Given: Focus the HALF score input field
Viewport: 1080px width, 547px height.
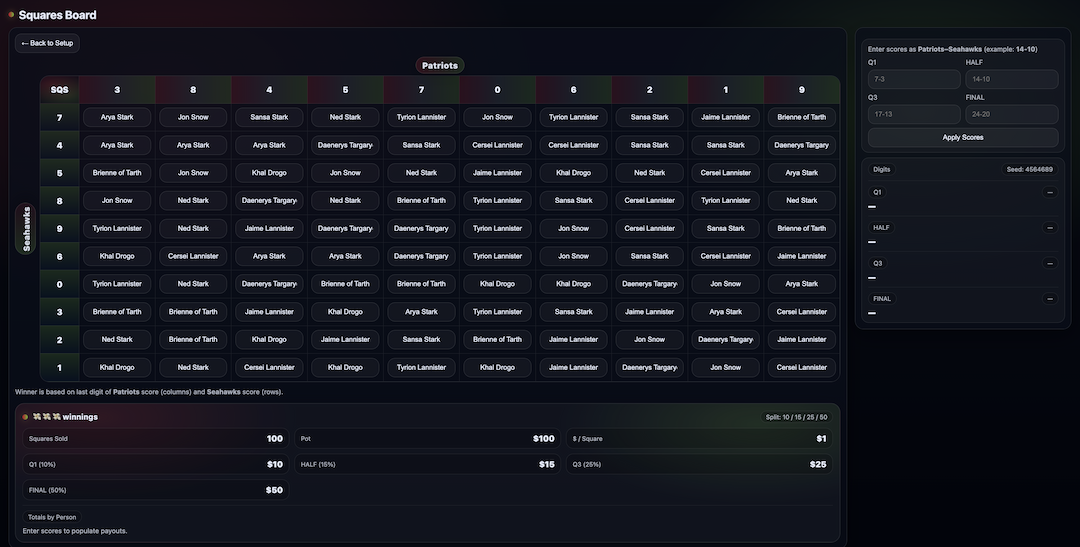Looking at the screenshot, I should pos(1011,79).
